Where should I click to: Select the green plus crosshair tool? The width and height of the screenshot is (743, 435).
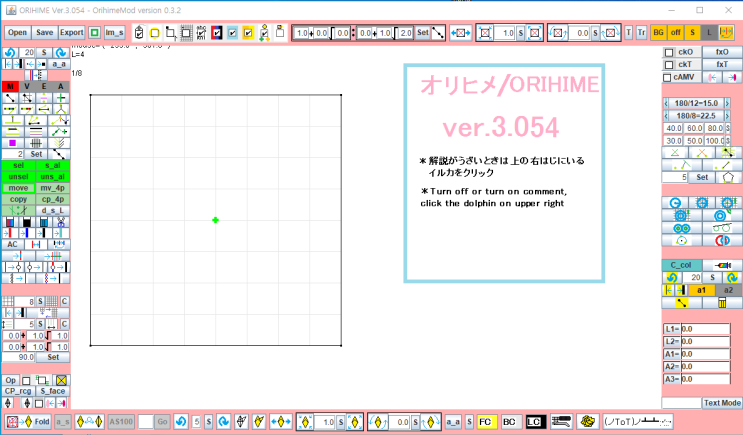(x=61, y=98)
